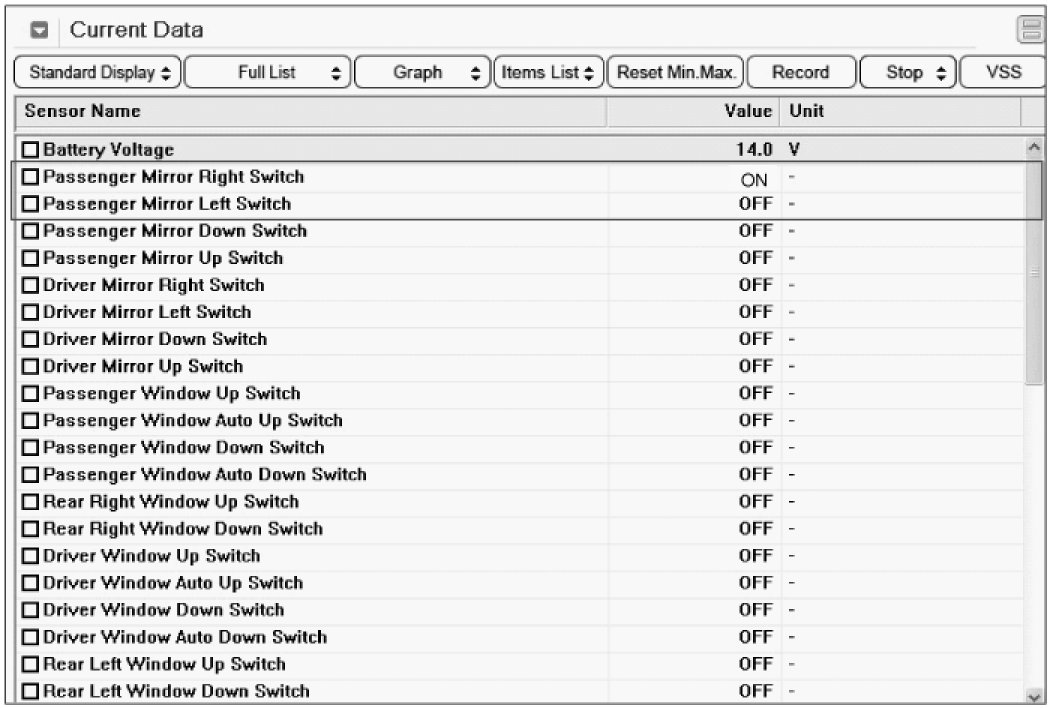The height and width of the screenshot is (708, 1050).
Task: Expand the Full List dropdown
Action: point(268,73)
